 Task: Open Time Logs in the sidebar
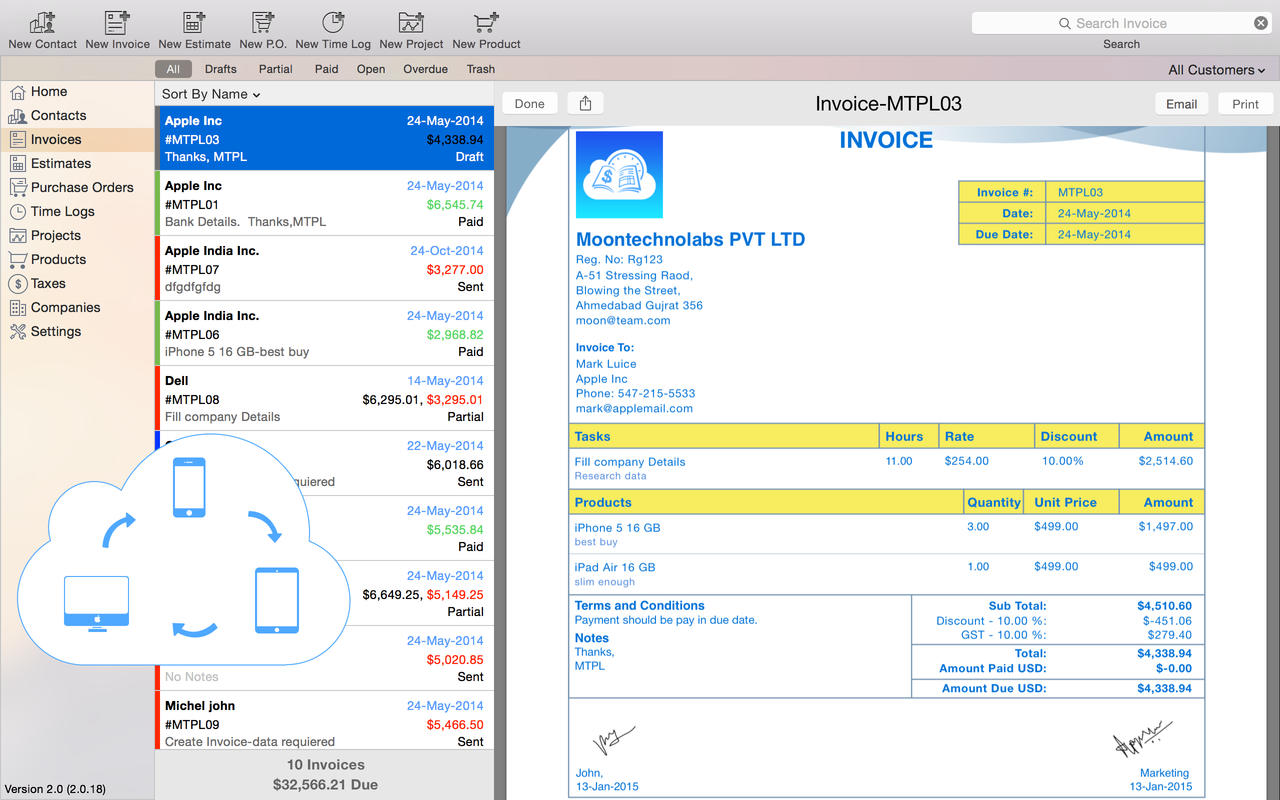[63, 211]
